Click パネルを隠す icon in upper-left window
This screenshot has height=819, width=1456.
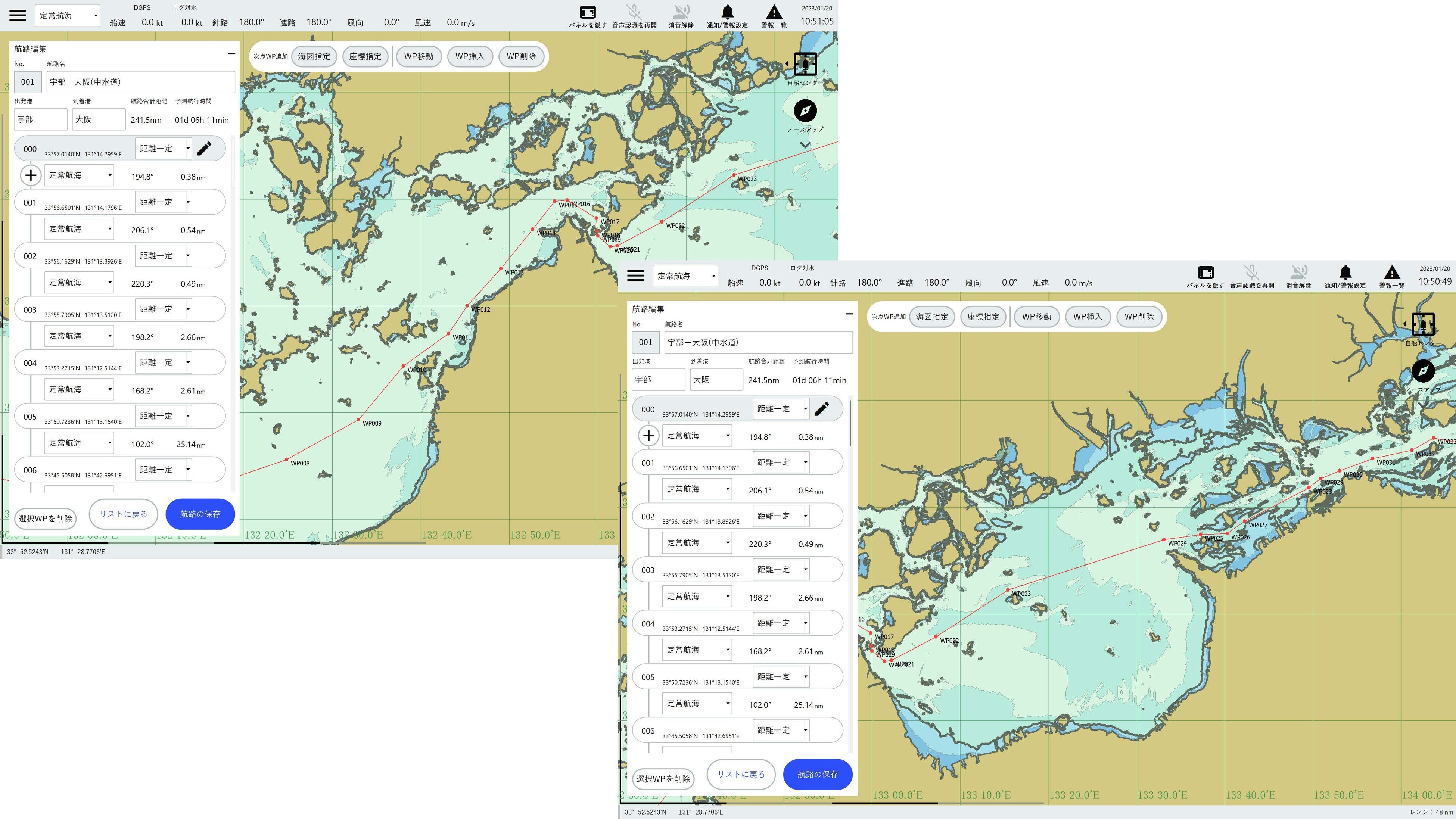(587, 12)
